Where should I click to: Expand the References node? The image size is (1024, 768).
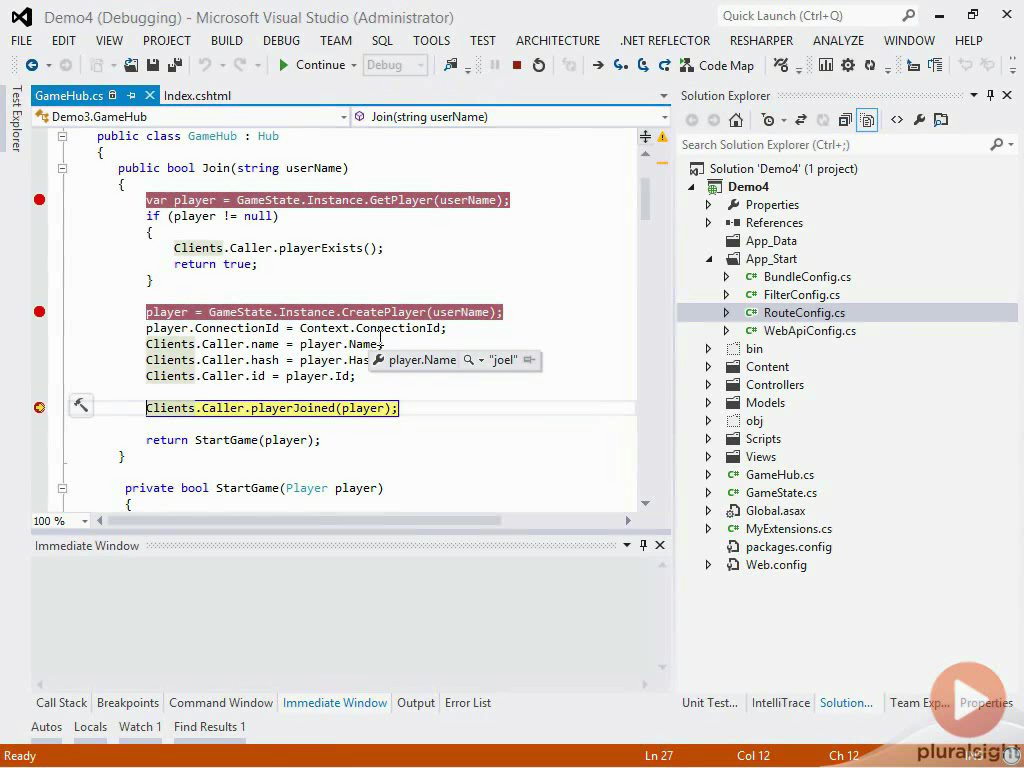(x=709, y=223)
